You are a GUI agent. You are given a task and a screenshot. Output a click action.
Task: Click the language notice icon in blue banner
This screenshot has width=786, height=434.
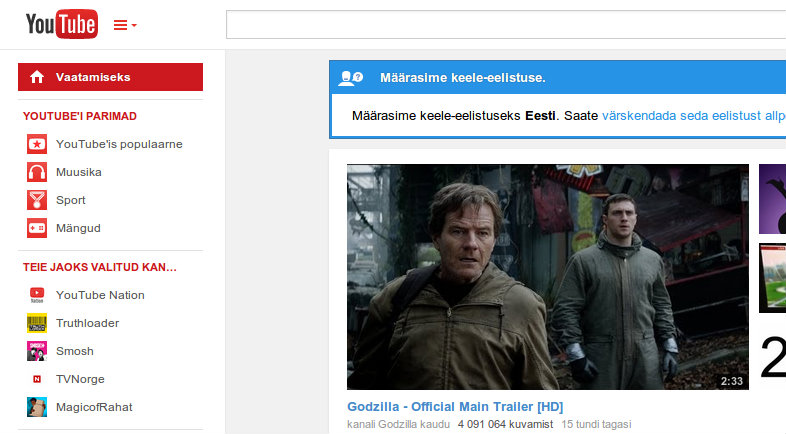[350, 78]
